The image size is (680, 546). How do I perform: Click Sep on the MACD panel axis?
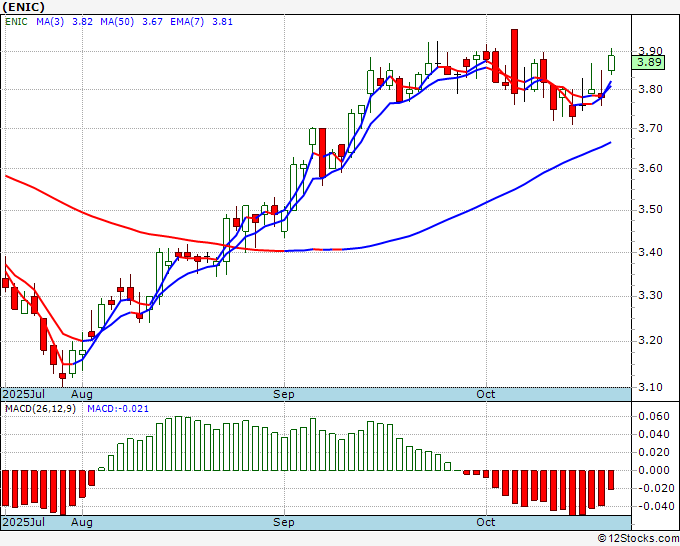284,522
